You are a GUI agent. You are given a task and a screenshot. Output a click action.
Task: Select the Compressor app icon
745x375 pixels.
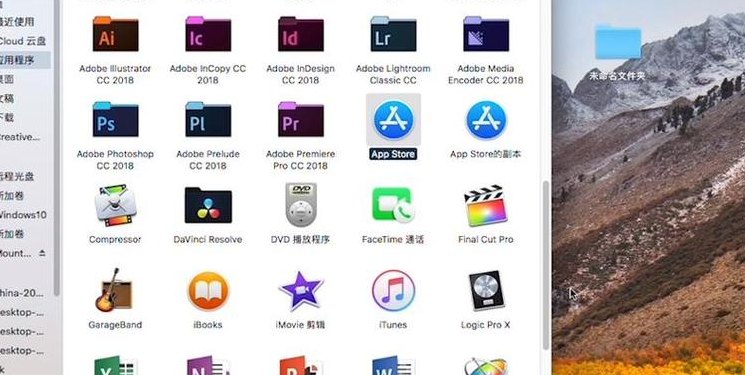pyautogui.click(x=115, y=205)
